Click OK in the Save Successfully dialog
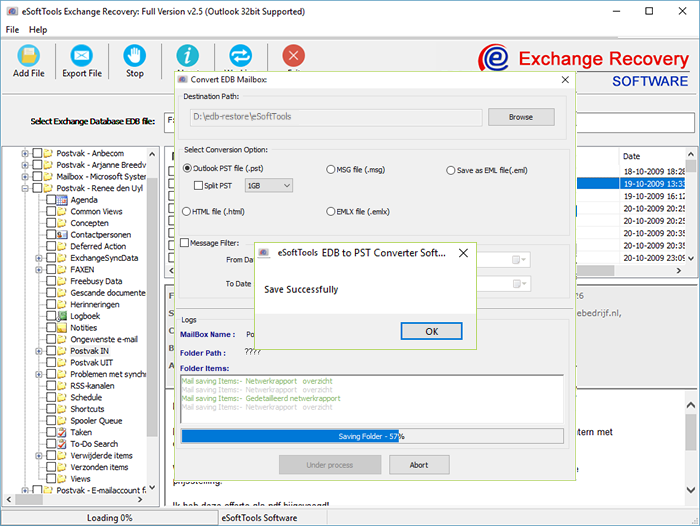The width and height of the screenshot is (700, 526). (x=431, y=331)
